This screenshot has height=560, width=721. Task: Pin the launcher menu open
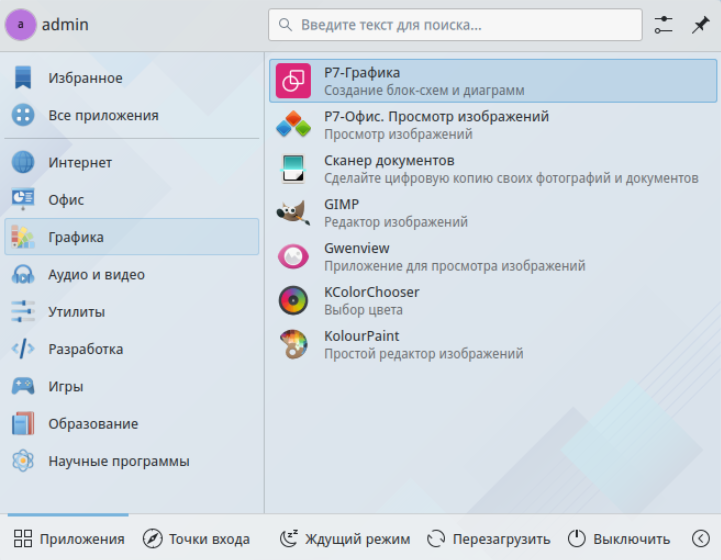pyautogui.click(x=700, y=25)
